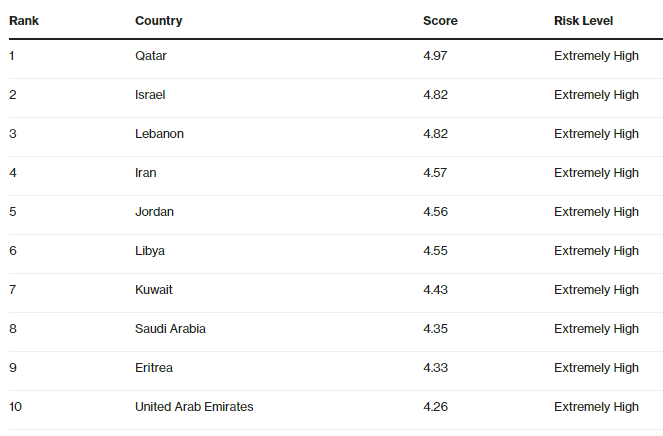Image resolution: width=663 pixels, height=436 pixels.
Task: Click the Country column header
Action: tap(159, 21)
